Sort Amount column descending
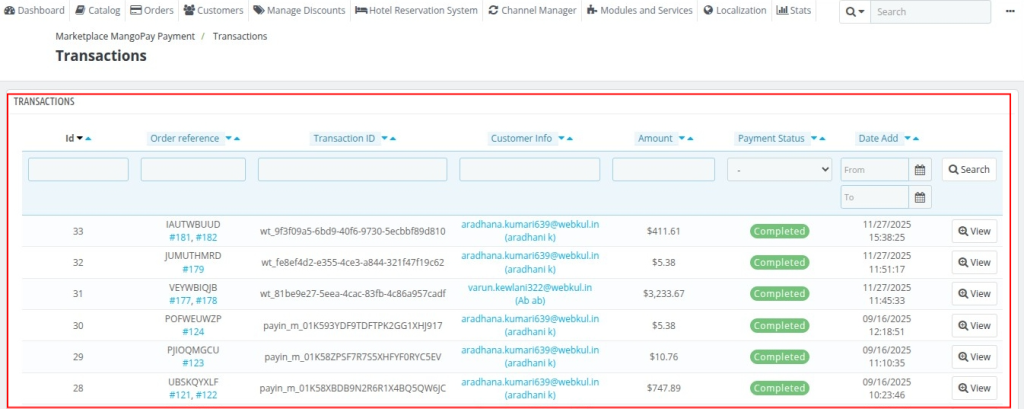1024x409 pixels. (x=682, y=139)
